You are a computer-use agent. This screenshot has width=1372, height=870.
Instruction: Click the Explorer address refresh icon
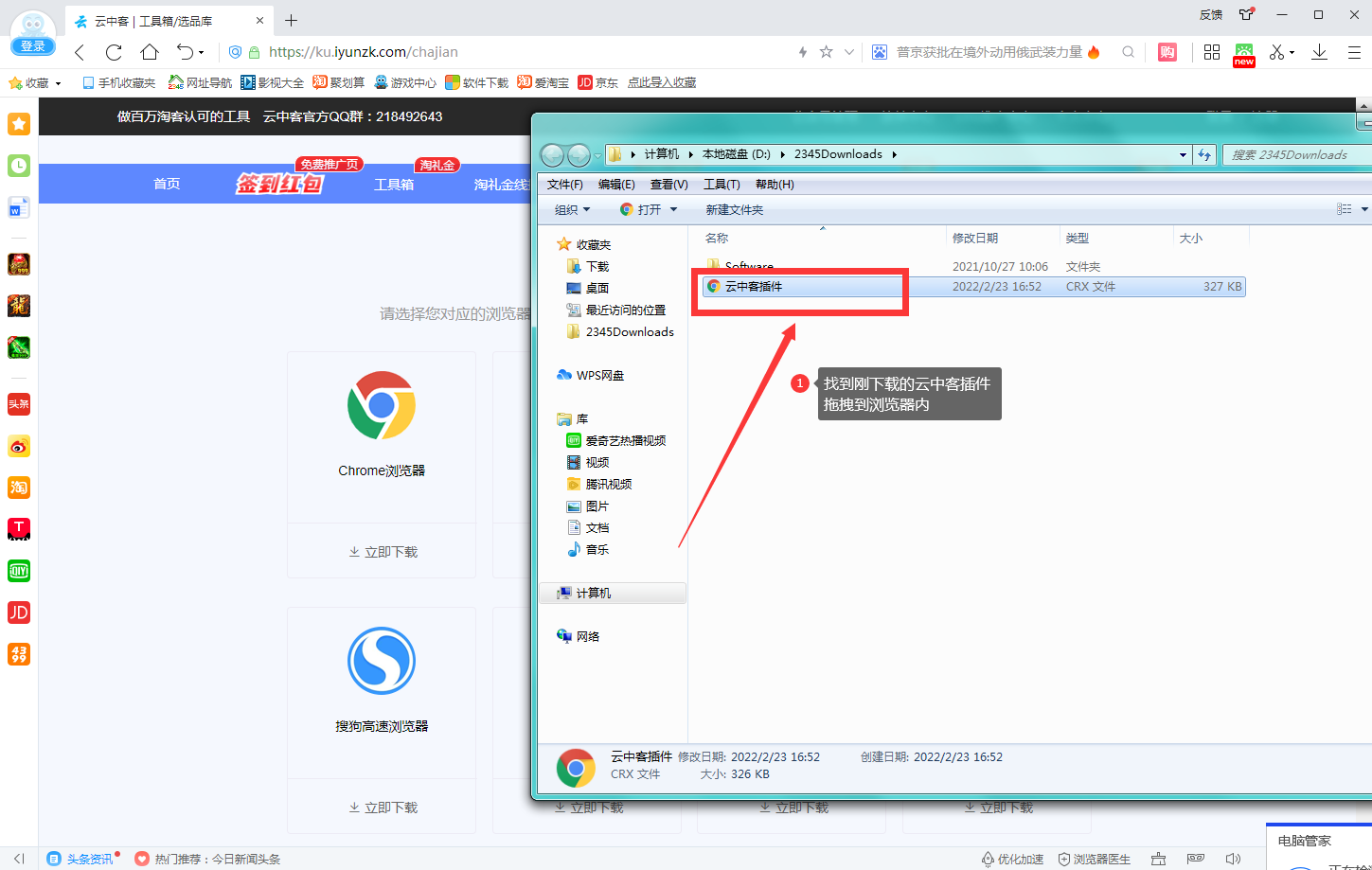[1204, 154]
